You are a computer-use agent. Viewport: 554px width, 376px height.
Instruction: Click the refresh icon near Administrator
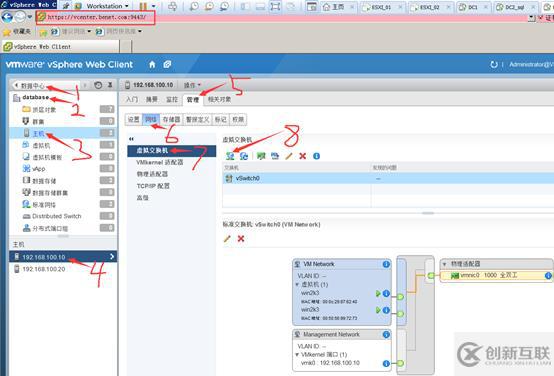[x=494, y=64]
